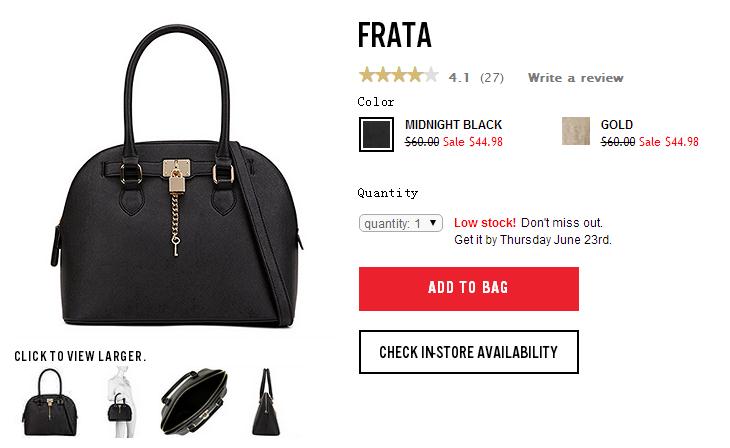This screenshot has height=448, width=730.
Task: Open the Write a review link
Action: coord(575,78)
